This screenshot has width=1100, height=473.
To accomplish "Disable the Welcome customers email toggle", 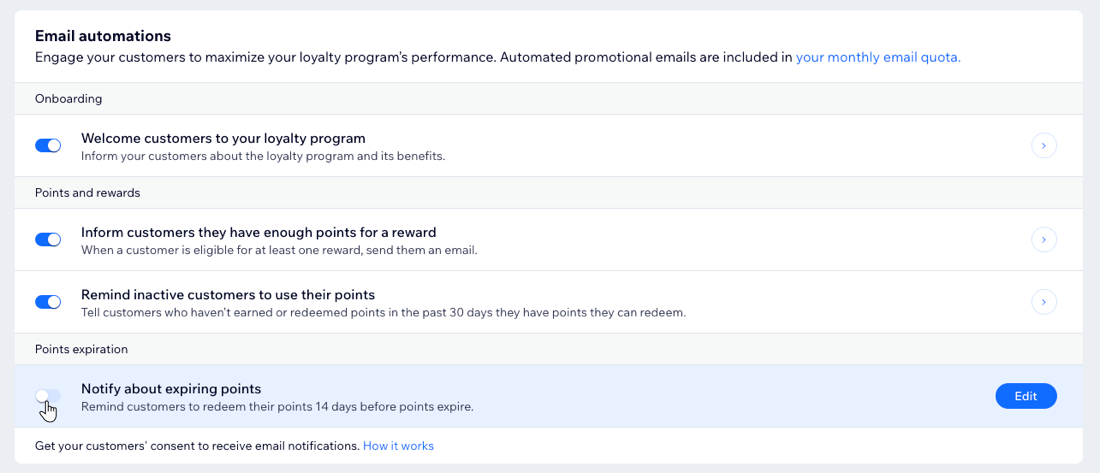I will click(x=48, y=145).
